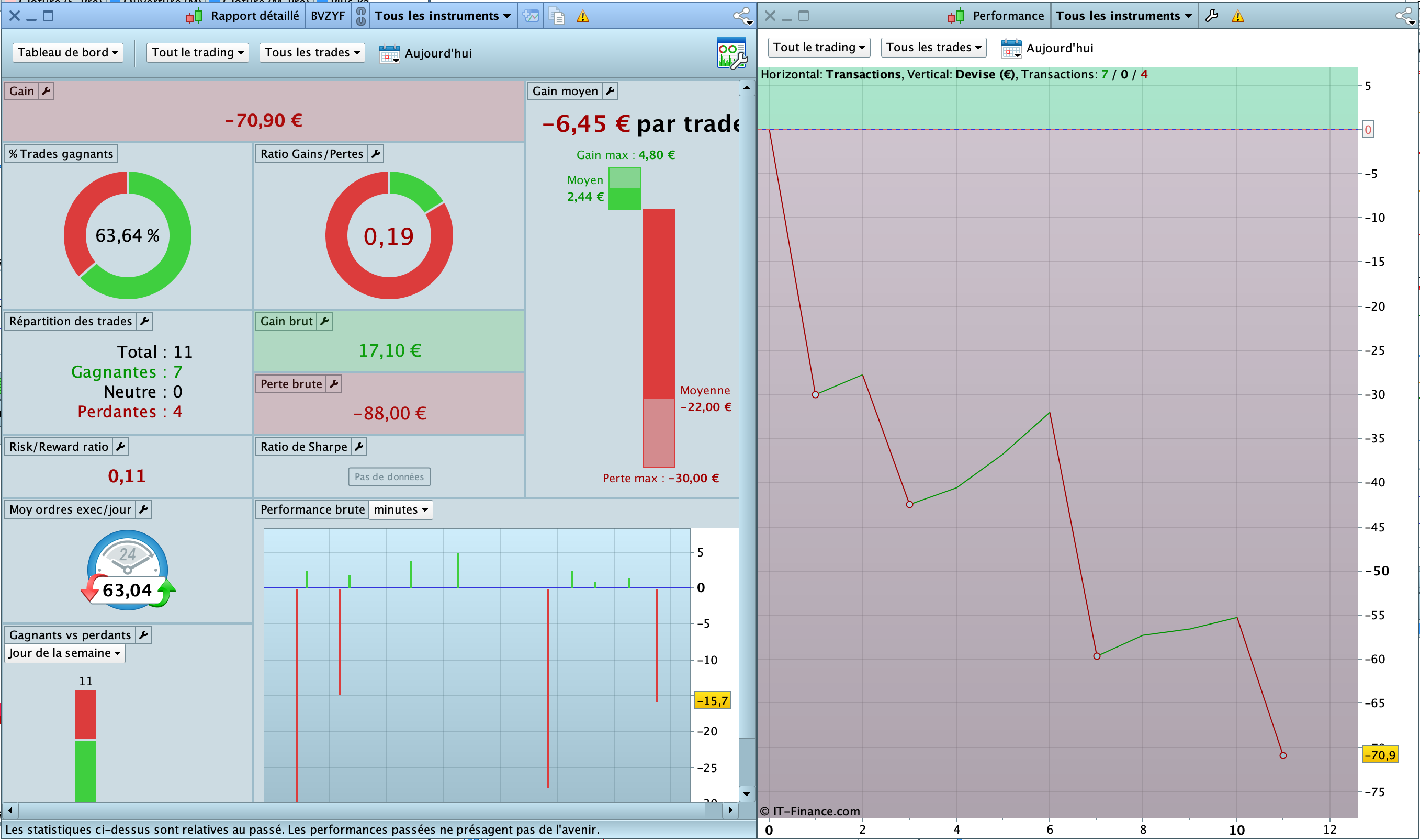Expand Jour de la semaine dropdown
The height and width of the screenshot is (840, 1420).
pos(64,653)
